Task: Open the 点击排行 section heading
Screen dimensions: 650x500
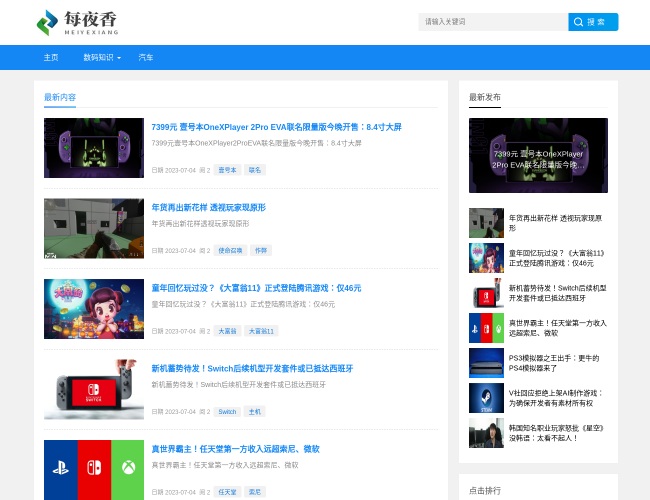Action: pyautogui.click(x=485, y=490)
